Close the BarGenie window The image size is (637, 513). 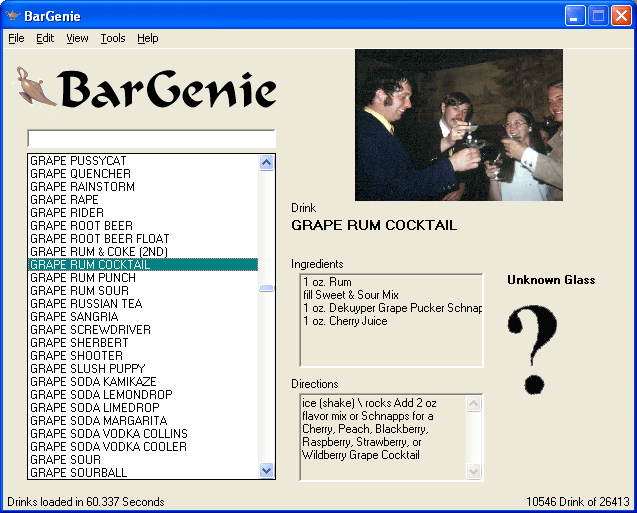[x=622, y=16]
